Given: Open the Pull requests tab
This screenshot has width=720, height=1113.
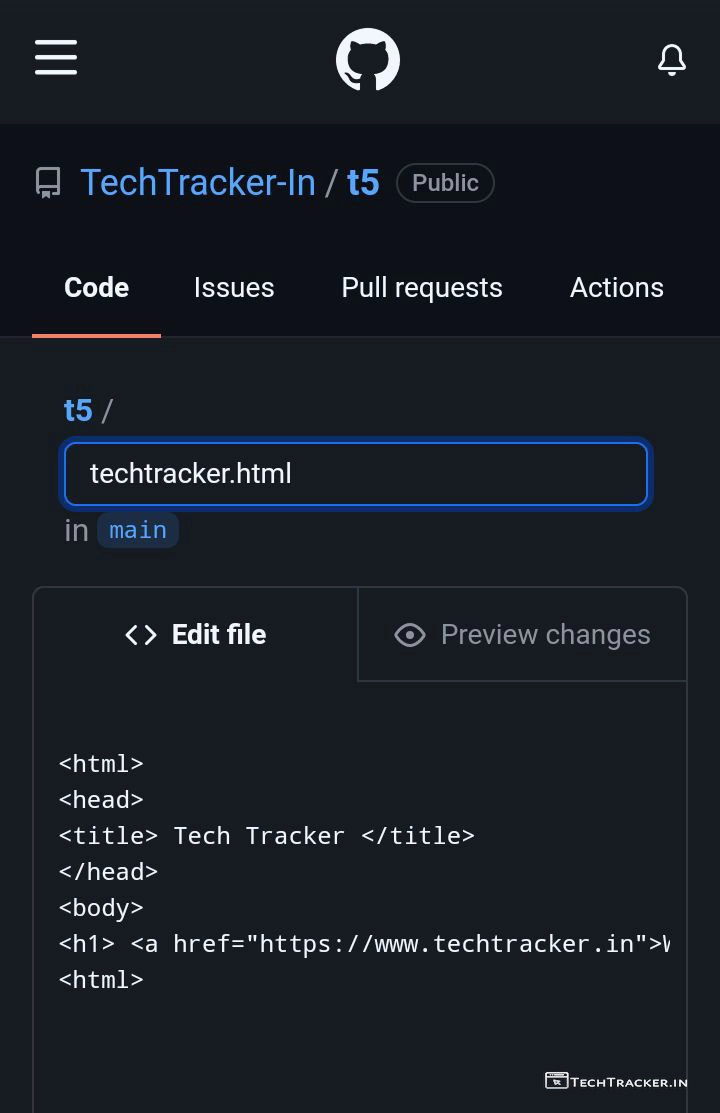Looking at the screenshot, I should [x=422, y=288].
